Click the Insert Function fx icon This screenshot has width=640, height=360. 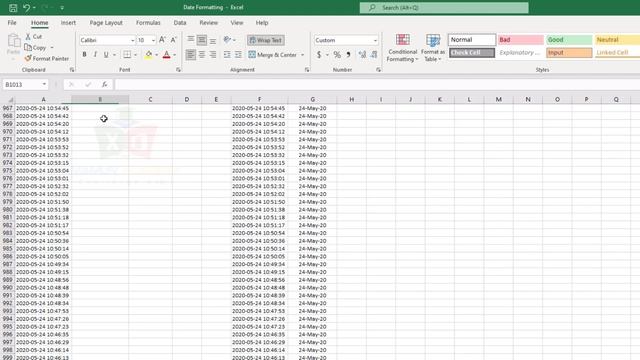[x=104, y=84]
